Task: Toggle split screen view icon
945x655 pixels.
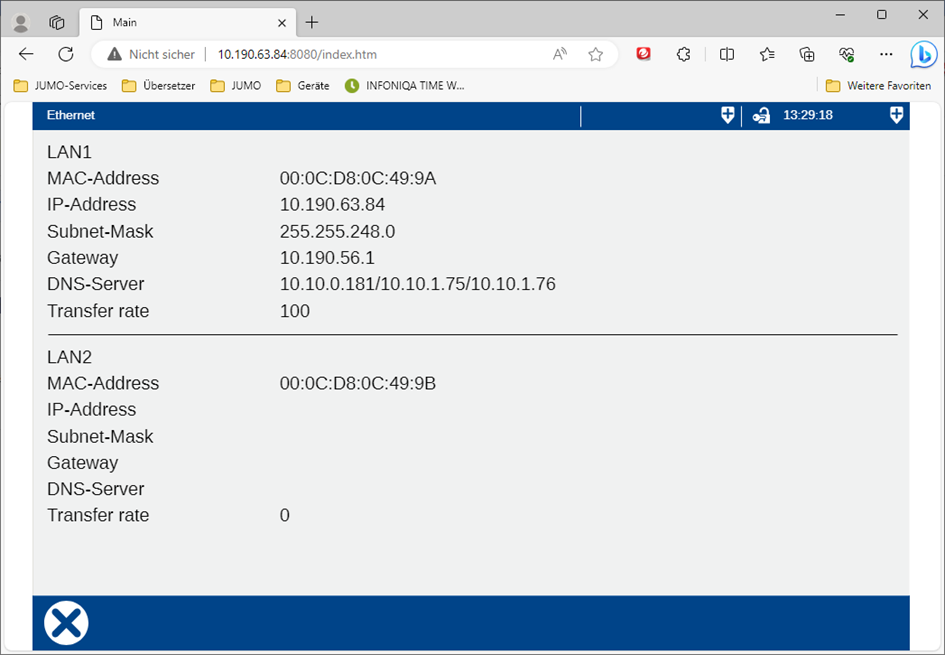Action: pyautogui.click(x=727, y=54)
